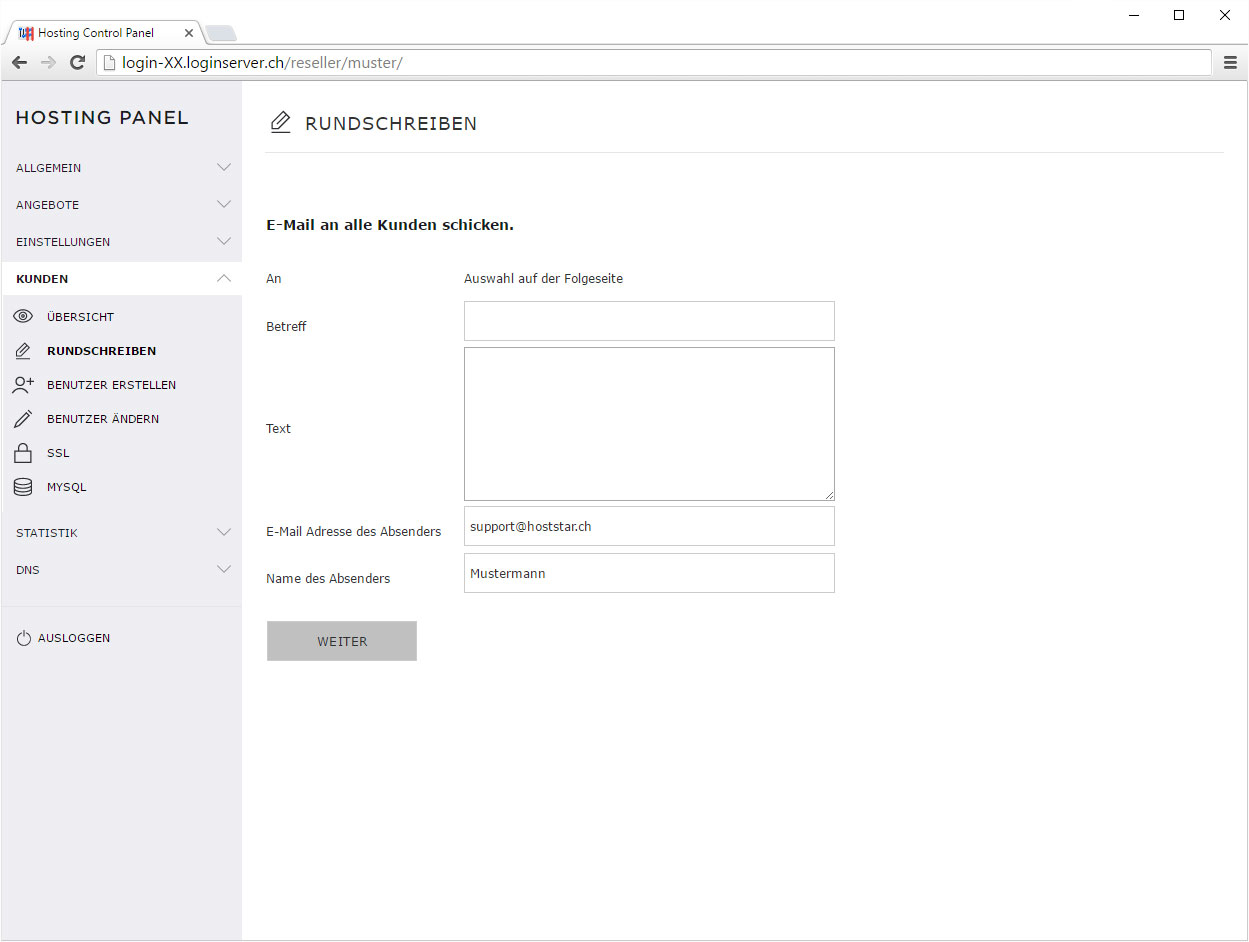Expand the Statistik section chevron
This screenshot has width=1249, height=942.
tap(224, 533)
